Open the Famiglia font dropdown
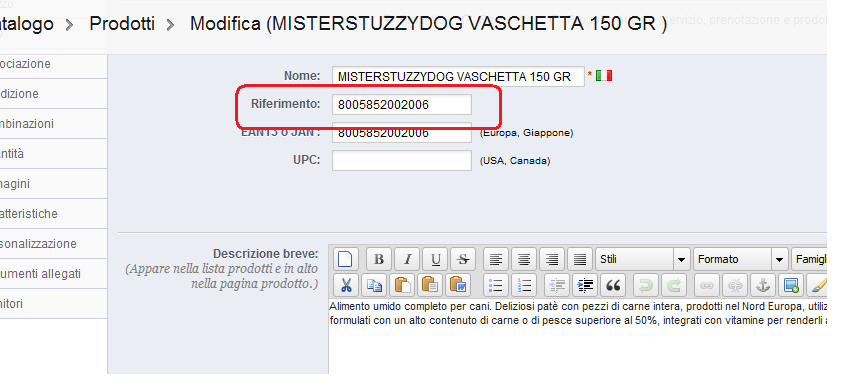This screenshot has width=851, height=385. (x=809, y=260)
